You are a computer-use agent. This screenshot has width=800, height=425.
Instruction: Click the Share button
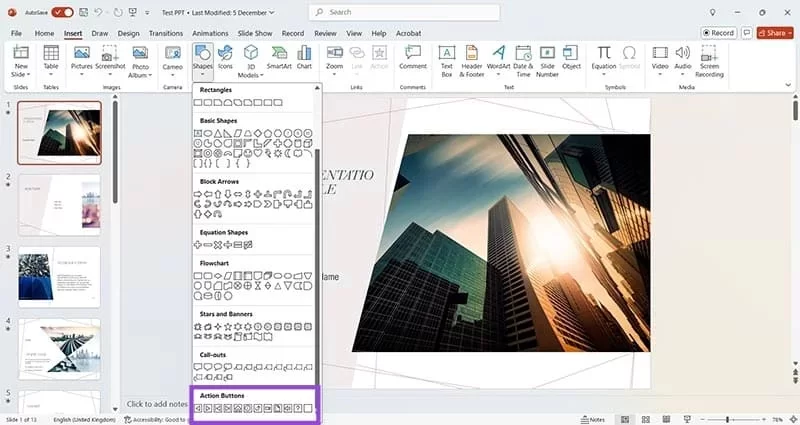tap(773, 32)
